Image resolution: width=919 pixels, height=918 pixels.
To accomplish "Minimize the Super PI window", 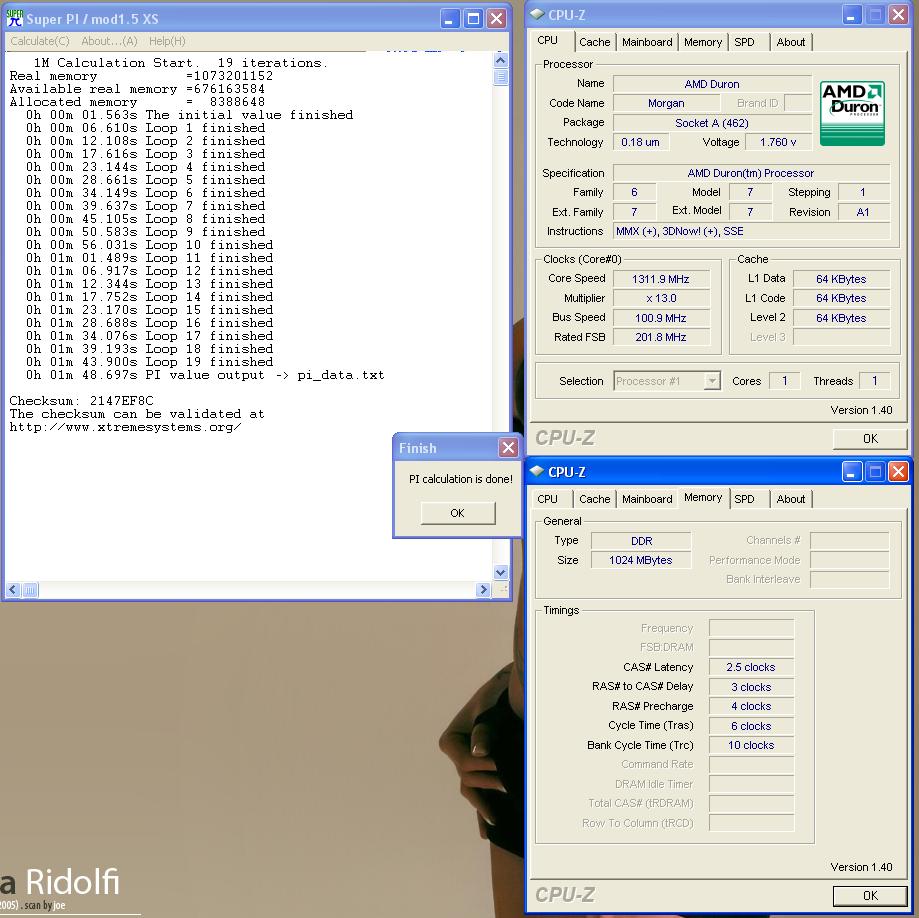I will click(450, 19).
